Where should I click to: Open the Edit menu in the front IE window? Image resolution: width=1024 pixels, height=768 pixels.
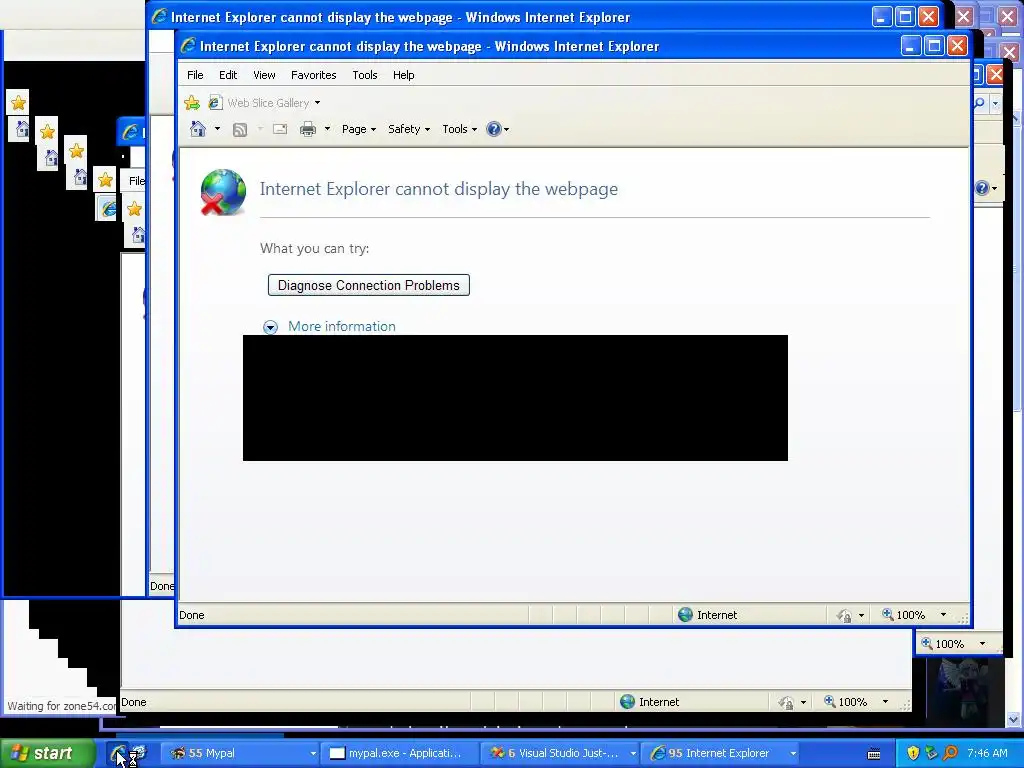click(x=228, y=75)
